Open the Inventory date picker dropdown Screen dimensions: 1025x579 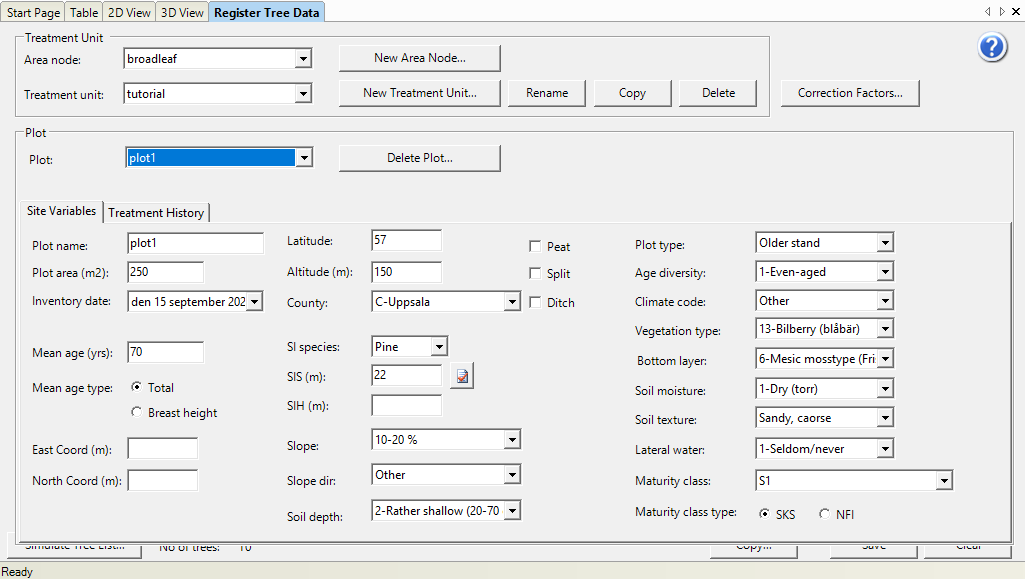point(255,301)
